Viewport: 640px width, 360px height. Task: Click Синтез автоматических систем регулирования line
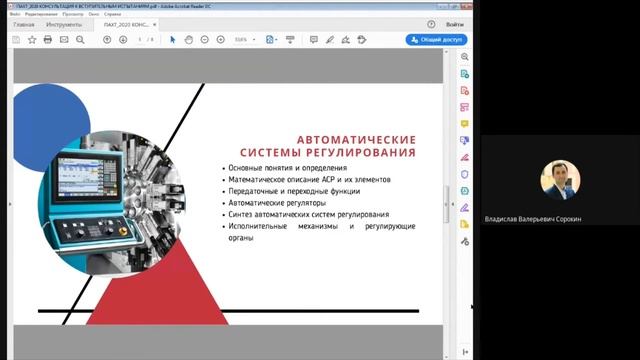pyautogui.click(x=309, y=214)
